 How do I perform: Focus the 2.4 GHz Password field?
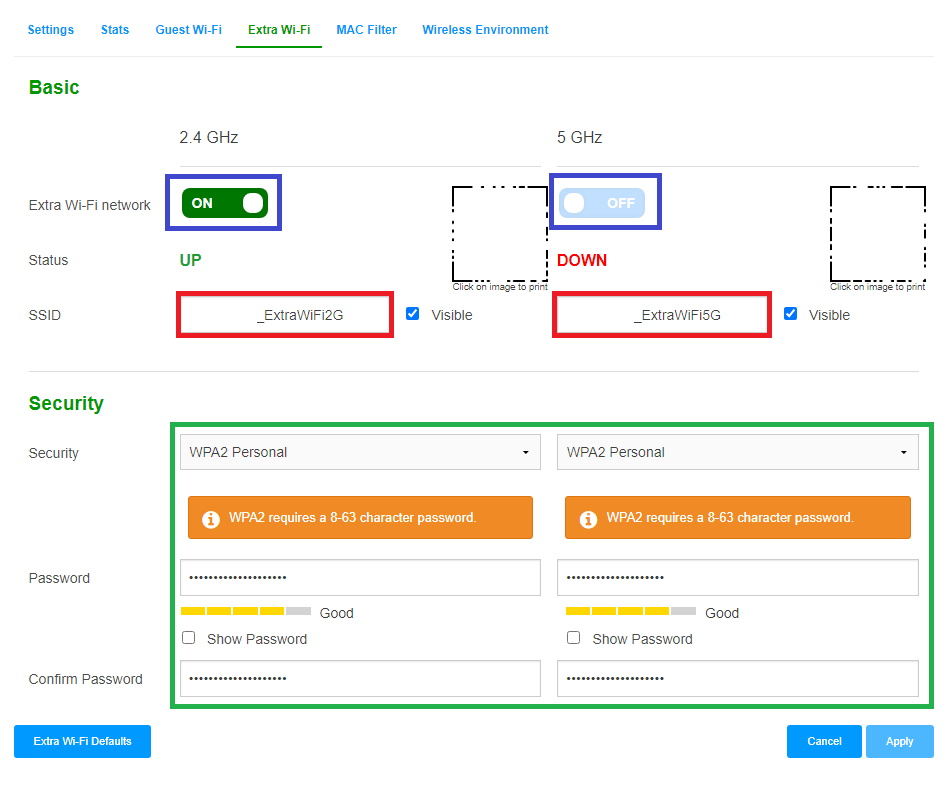click(360, 577)
